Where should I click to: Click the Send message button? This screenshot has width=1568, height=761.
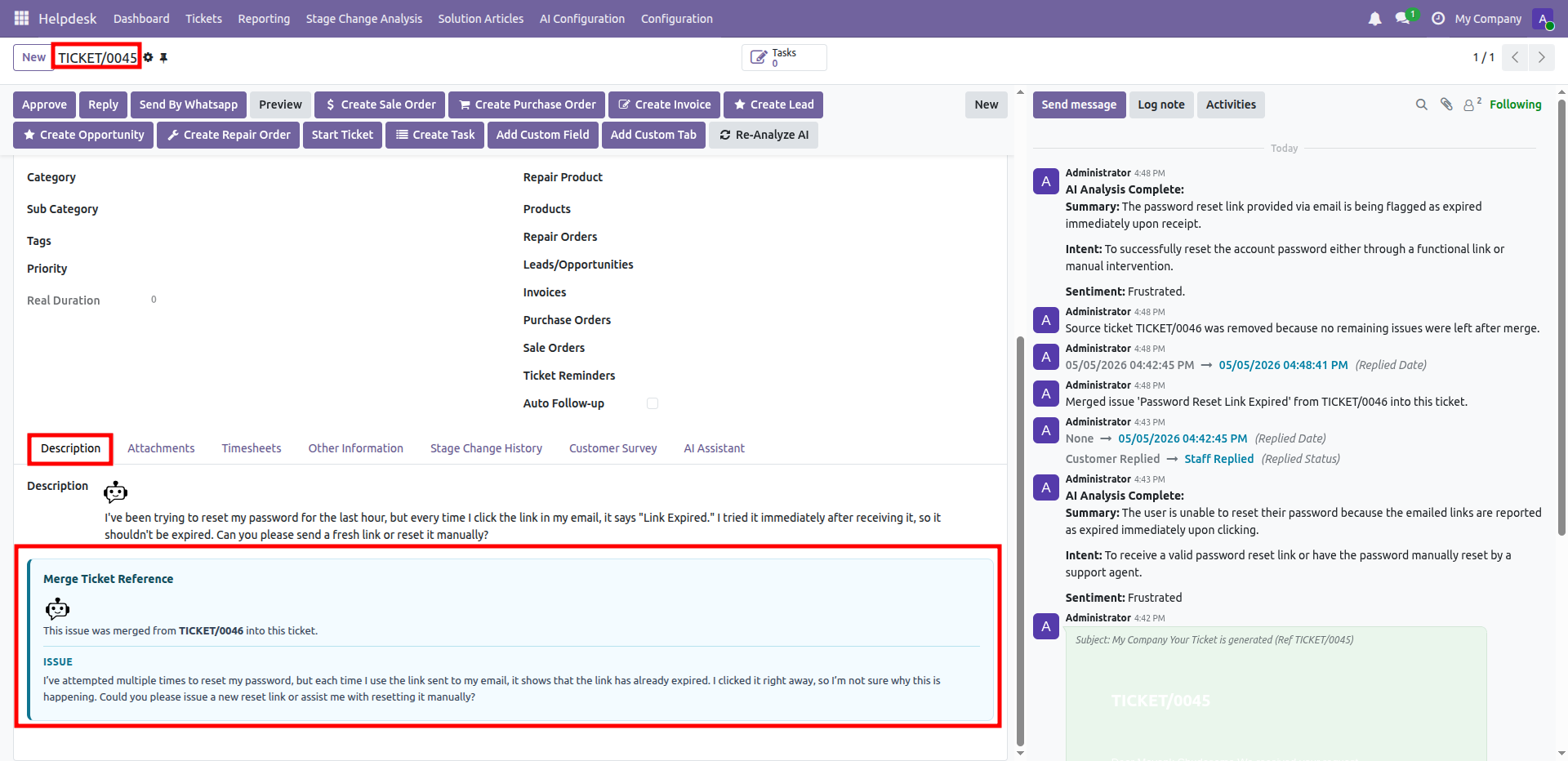click(1079, 105)
